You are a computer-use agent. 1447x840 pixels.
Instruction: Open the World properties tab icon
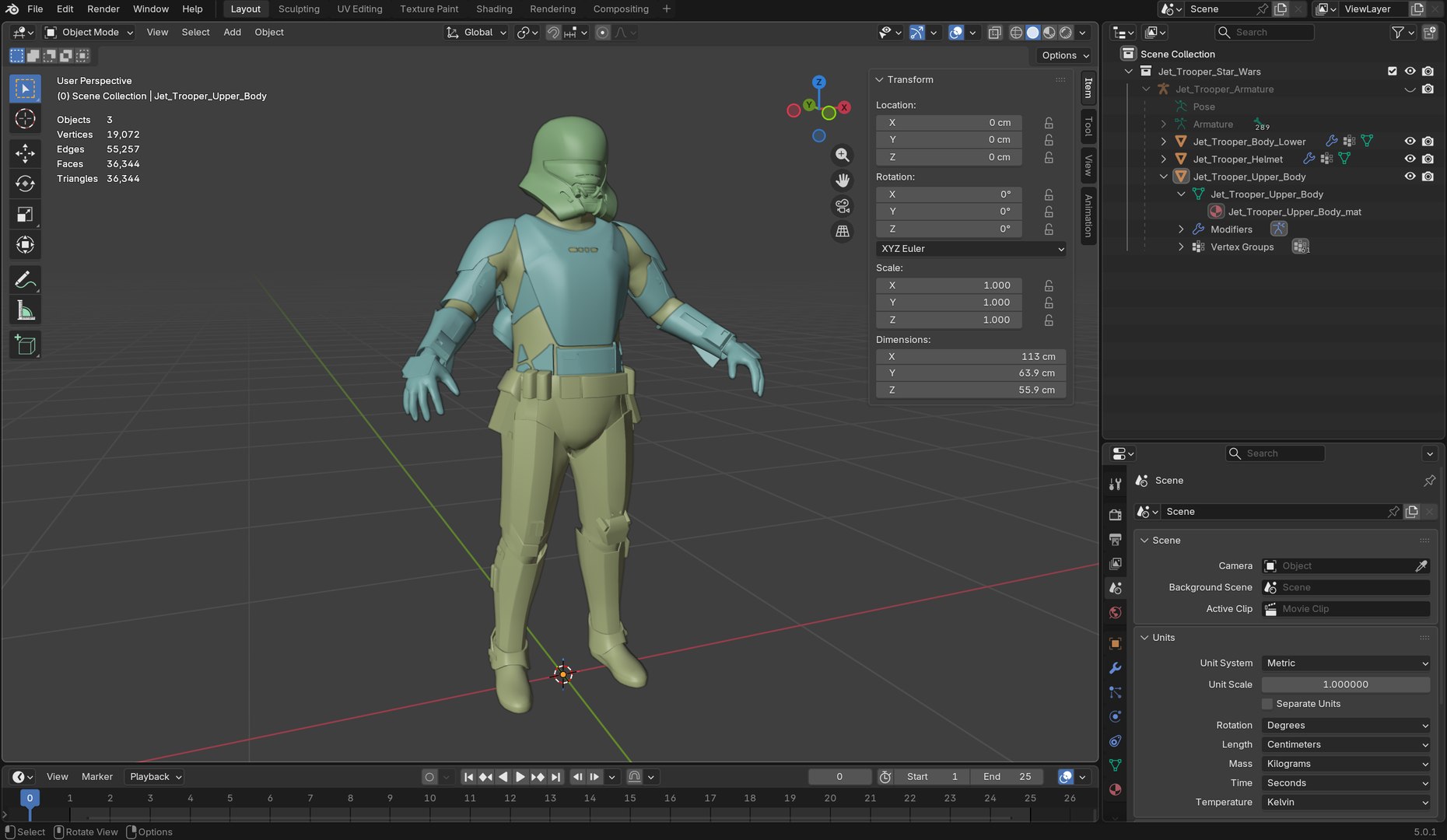coord(1115,613)
